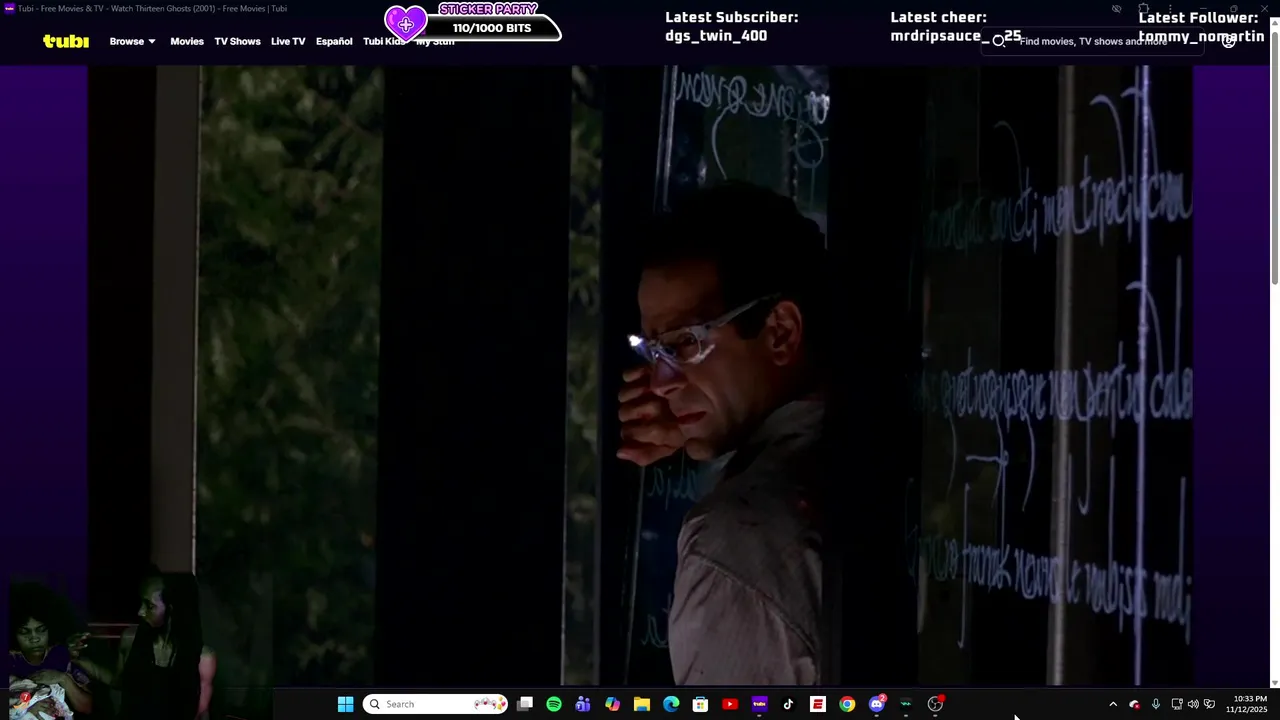Screen dimensions: 1280x720
Task: Click the Sticker Party heart icon
Action: 406,23
